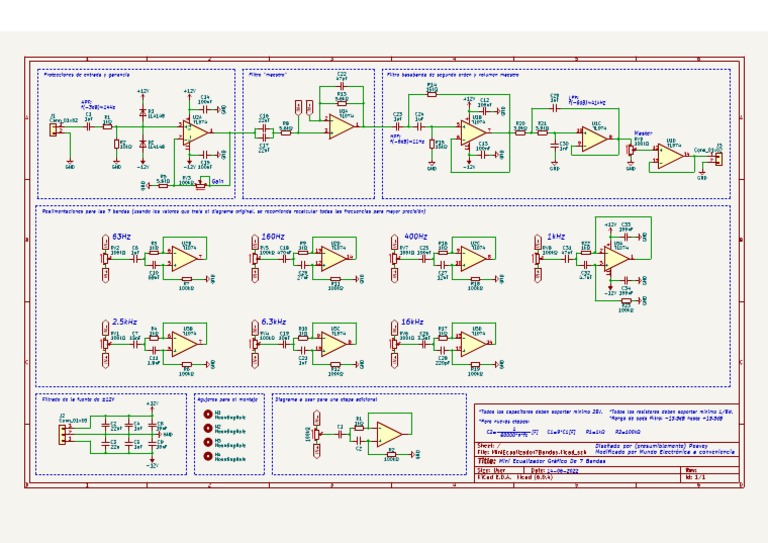This screenshot has height=543, width=768.
Task: Select the 400Hz band label
Action: click(416, 236)
